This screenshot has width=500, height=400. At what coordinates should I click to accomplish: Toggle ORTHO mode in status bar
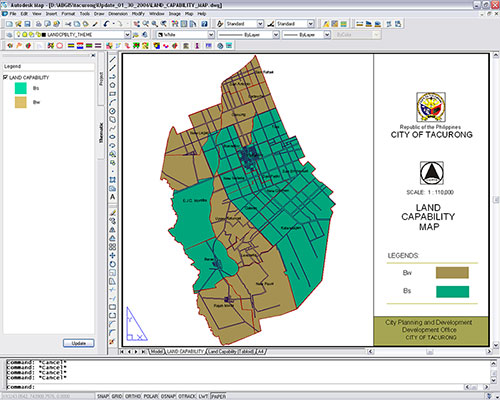point(133,396)
